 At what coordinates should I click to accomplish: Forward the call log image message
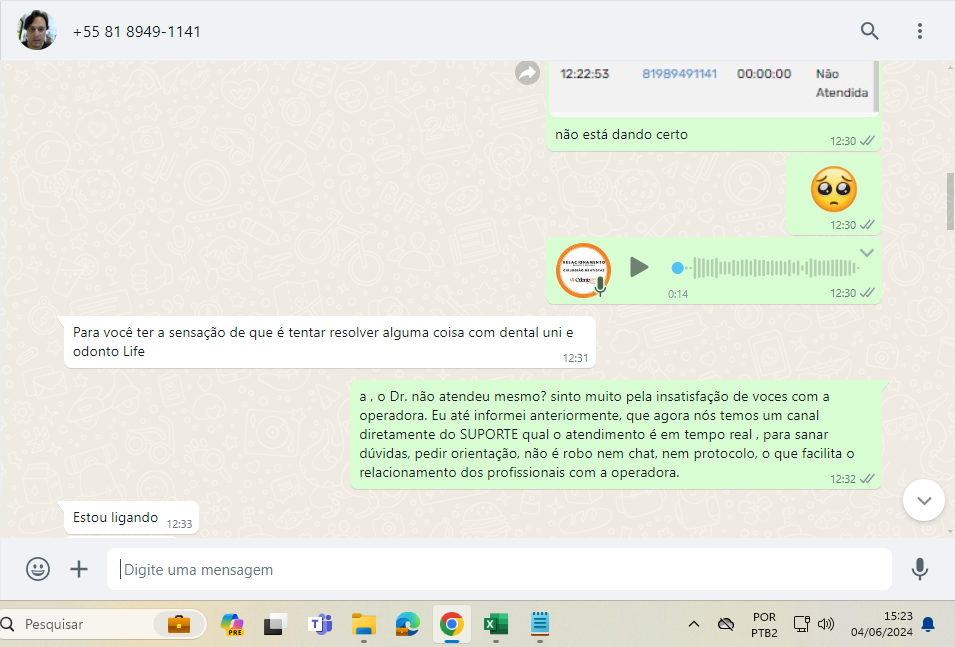pos(527,73)
